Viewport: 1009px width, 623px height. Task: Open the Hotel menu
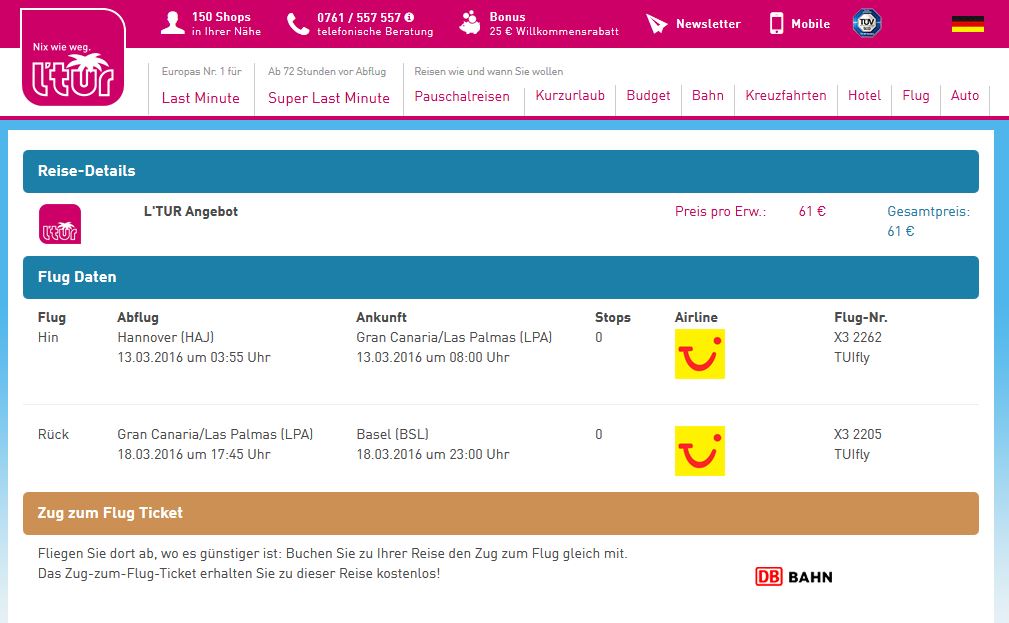coord(864,95)
